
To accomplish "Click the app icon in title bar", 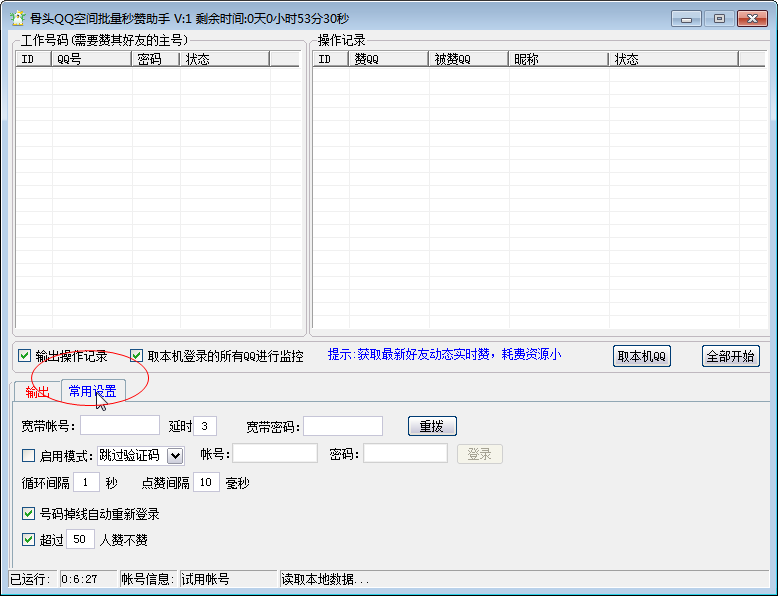I will click(x=17, y=18).
